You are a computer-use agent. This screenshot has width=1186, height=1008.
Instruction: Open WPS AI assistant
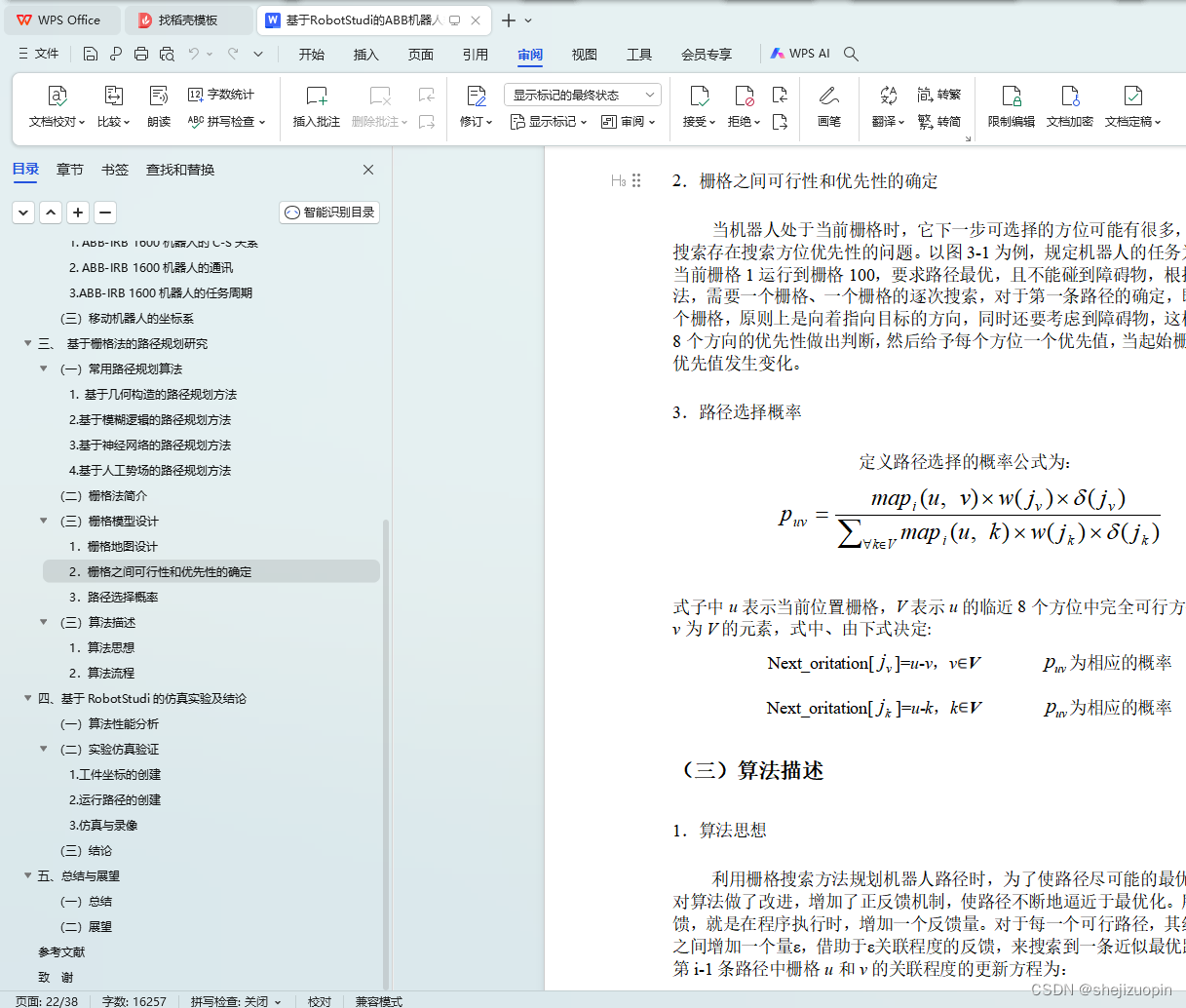tap(800, 54)
